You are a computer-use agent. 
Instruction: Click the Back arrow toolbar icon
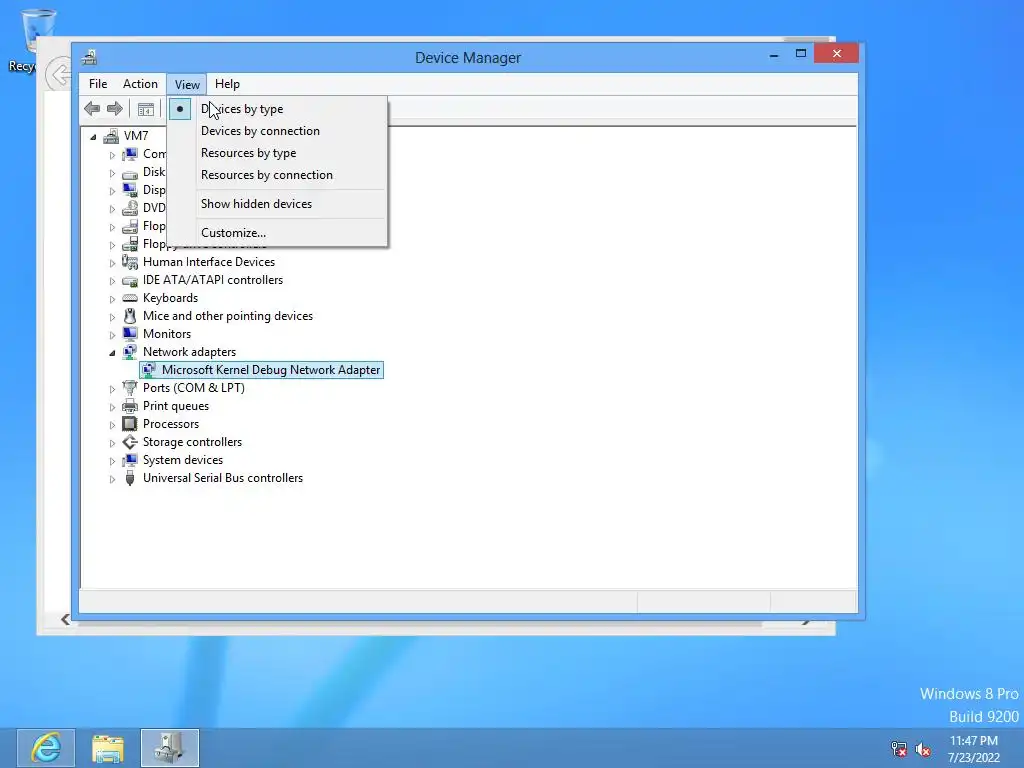tap(92, 108)
